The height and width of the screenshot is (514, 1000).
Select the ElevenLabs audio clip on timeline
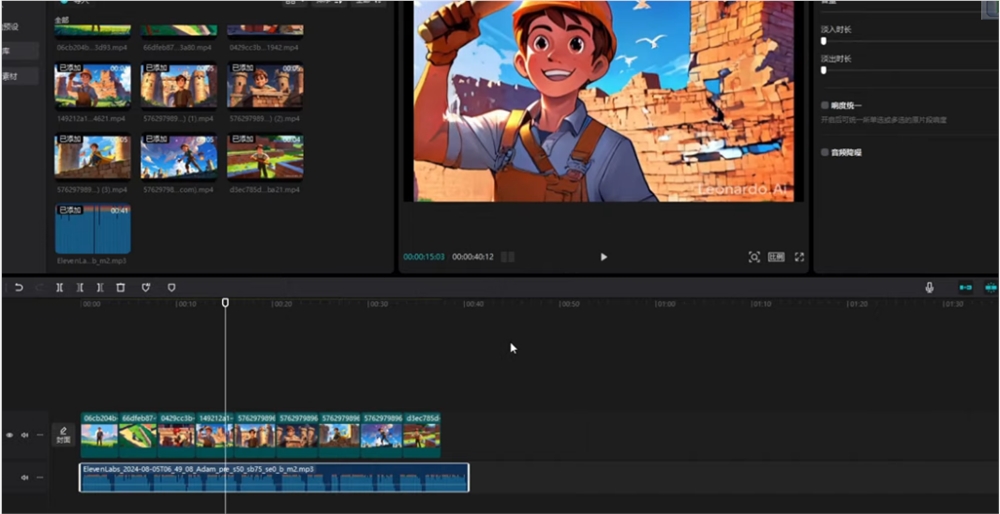coord(274,477)
